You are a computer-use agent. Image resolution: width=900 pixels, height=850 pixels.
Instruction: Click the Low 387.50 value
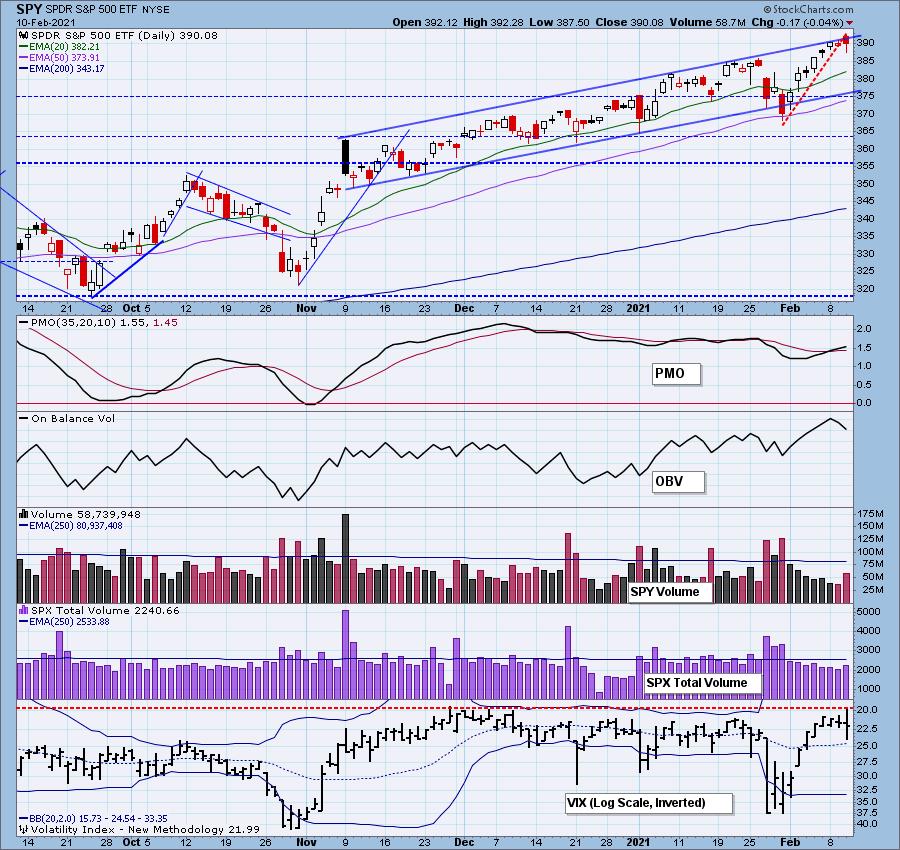coord(558,22)
